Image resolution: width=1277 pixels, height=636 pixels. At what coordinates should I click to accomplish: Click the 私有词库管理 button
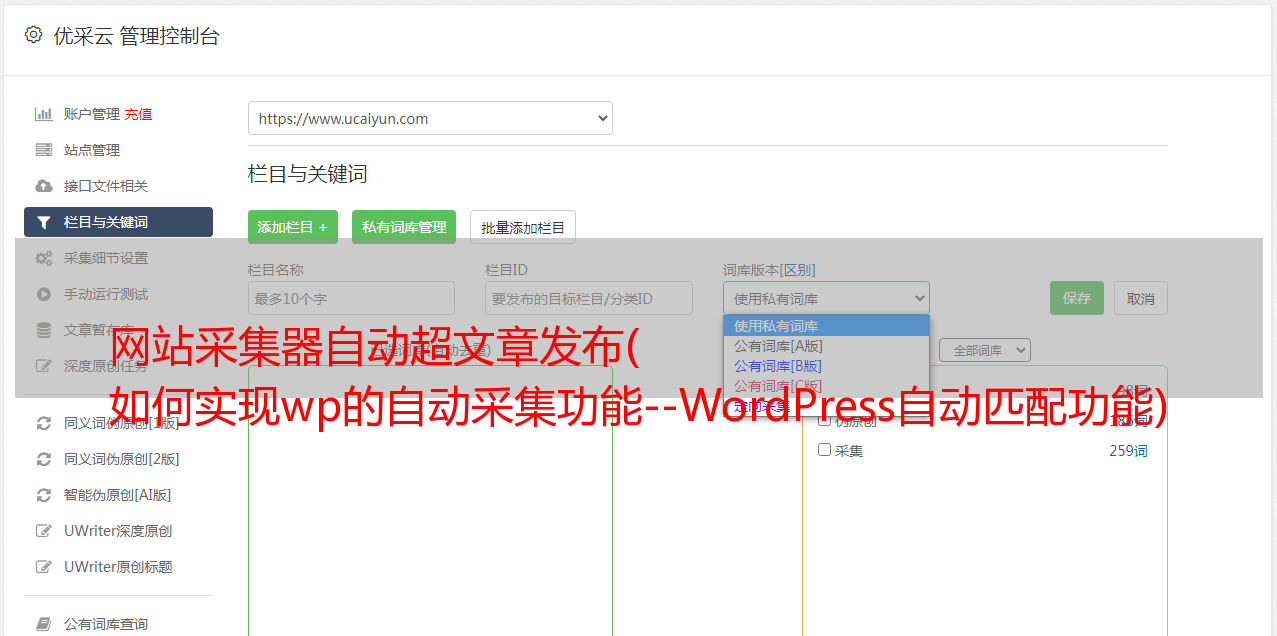click(404, 227)
